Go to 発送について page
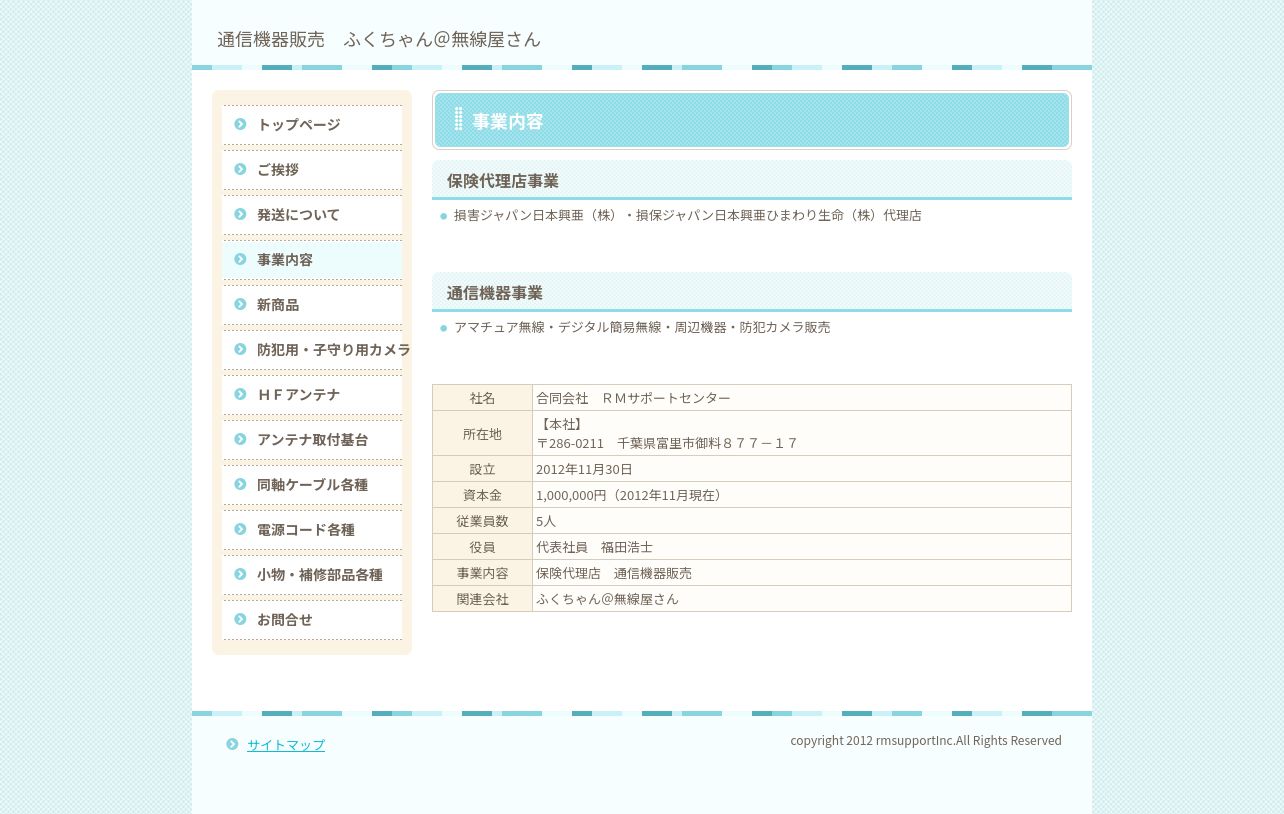 point(312,215)
